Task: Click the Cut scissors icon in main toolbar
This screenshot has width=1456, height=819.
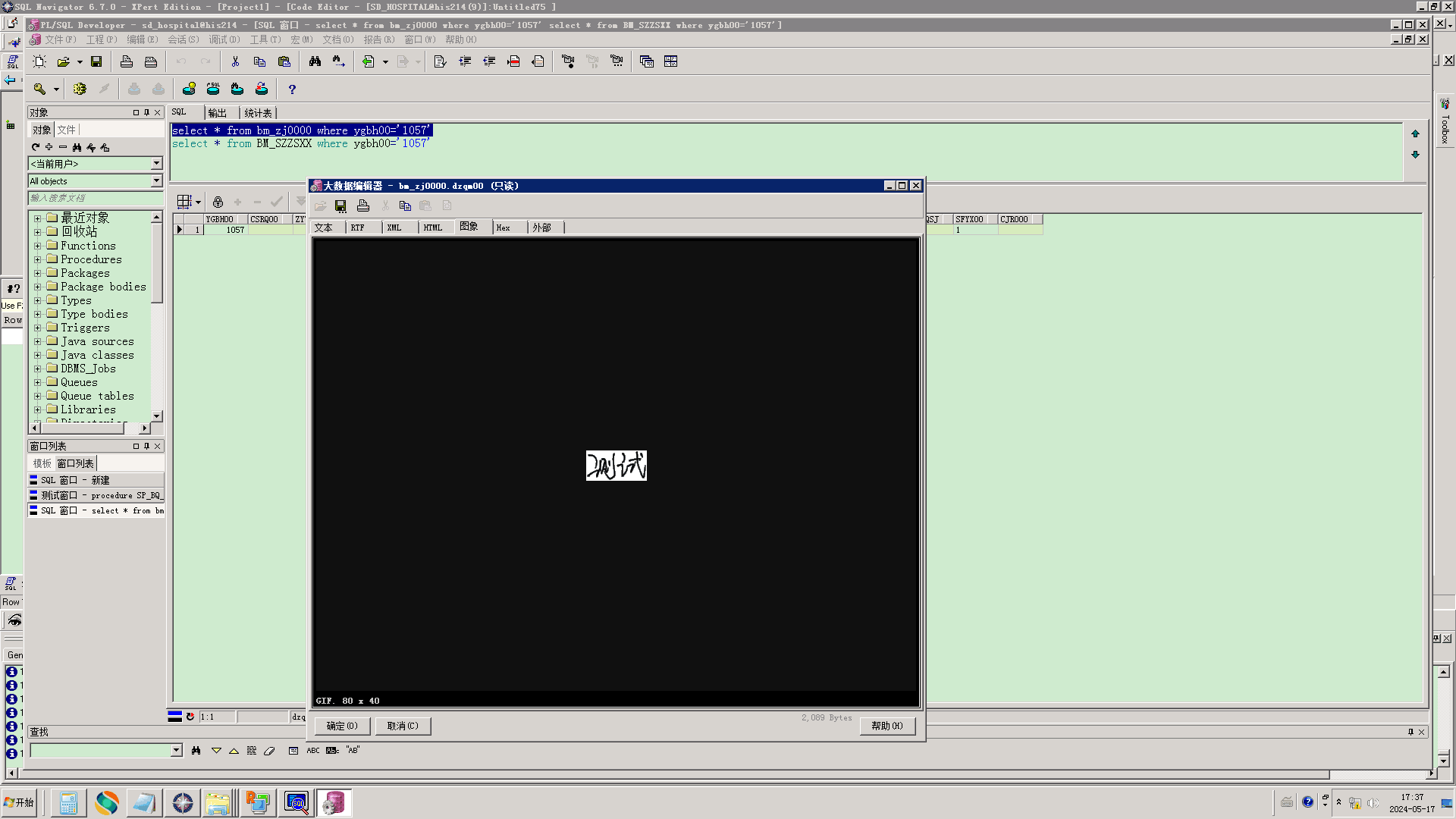Action: pos(235,61)
